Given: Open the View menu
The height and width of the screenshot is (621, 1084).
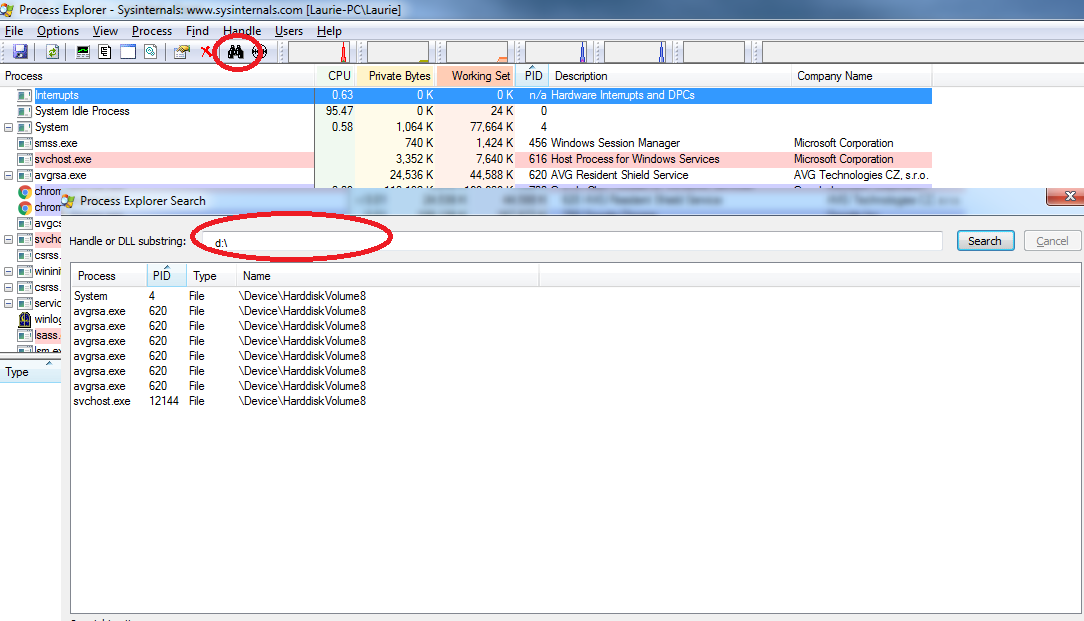Looking at the screenshot, I should tap(105, 31).
